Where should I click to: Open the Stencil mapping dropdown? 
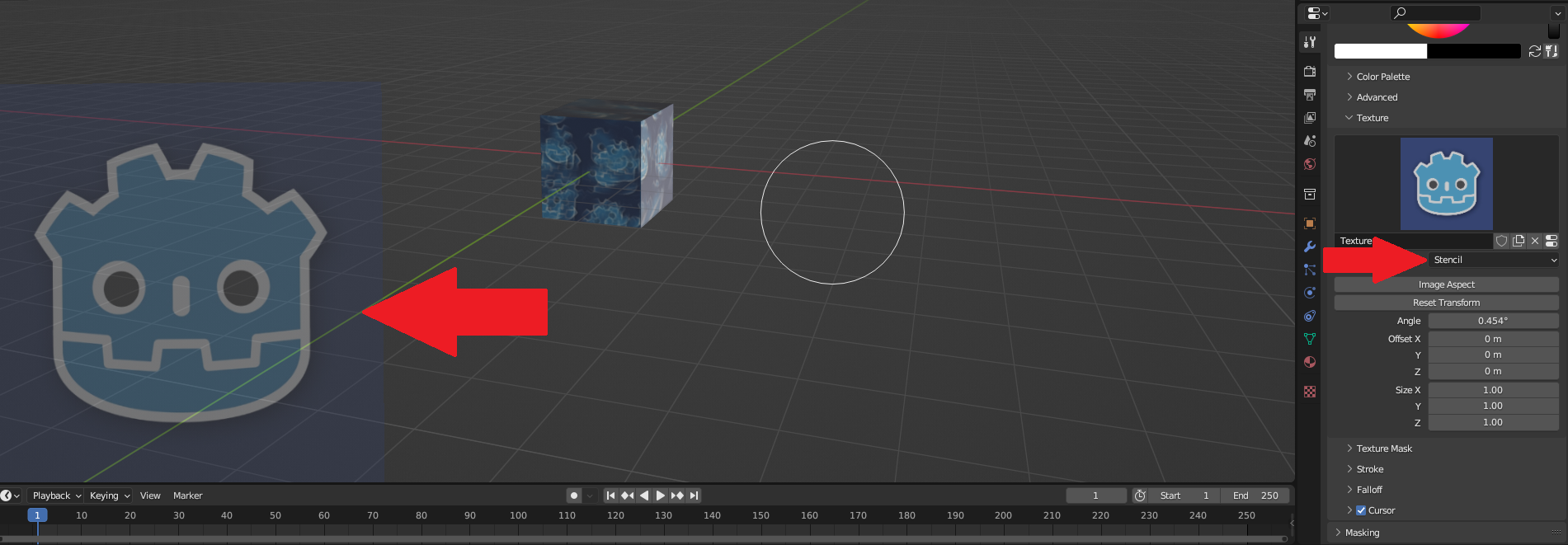(x=1494, y=260)
